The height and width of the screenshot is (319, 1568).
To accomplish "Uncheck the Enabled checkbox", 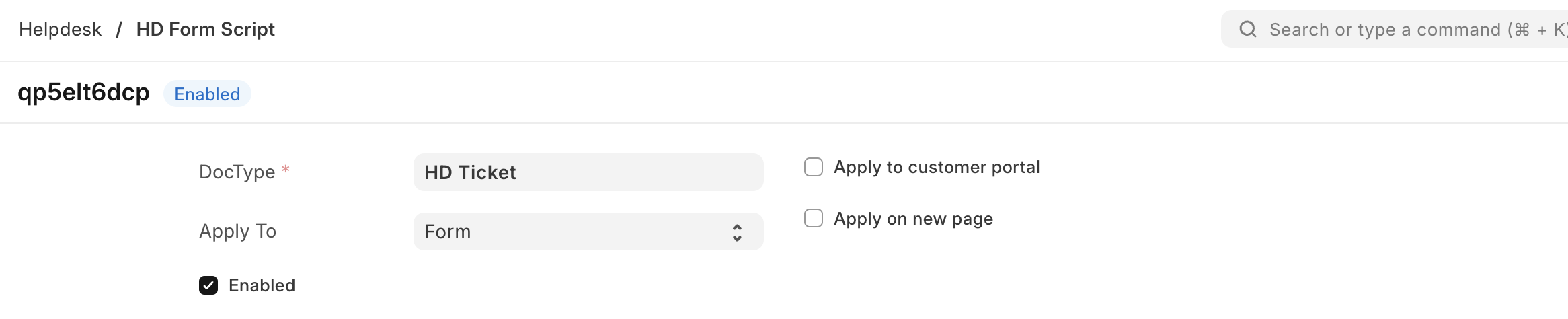I will point(208,285).
